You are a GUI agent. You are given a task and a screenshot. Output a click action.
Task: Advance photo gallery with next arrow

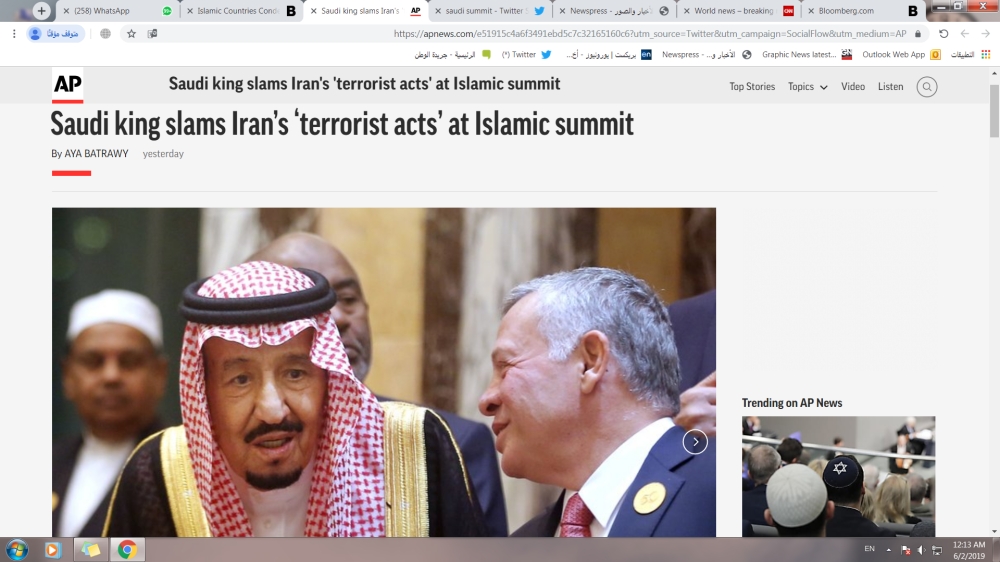695,441
